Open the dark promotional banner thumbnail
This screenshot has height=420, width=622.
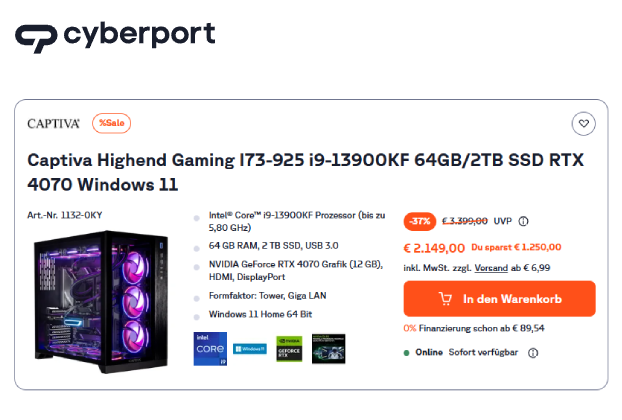(x=328, y=349)
